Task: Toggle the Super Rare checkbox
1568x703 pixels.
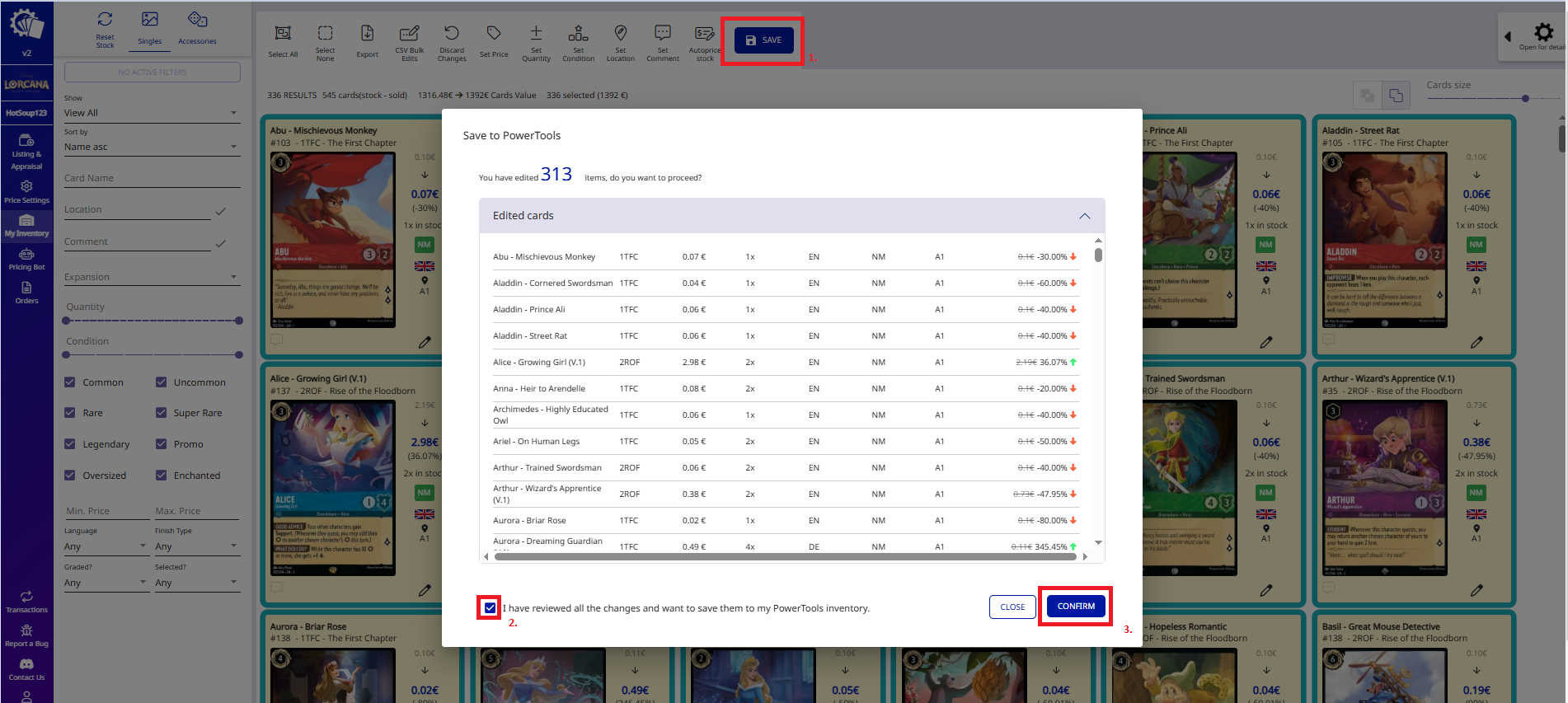Action: point(161,413)
